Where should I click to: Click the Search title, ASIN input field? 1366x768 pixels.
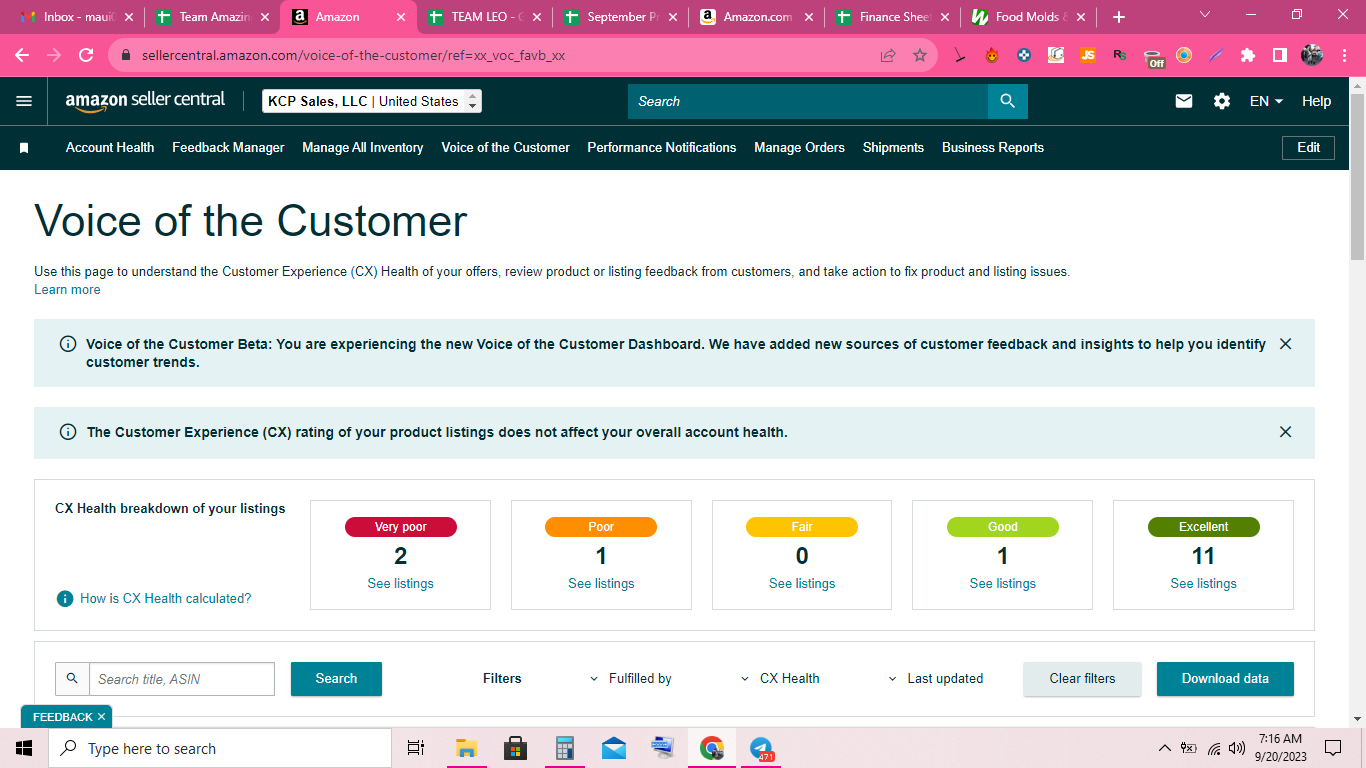click(x=182, y=679)
